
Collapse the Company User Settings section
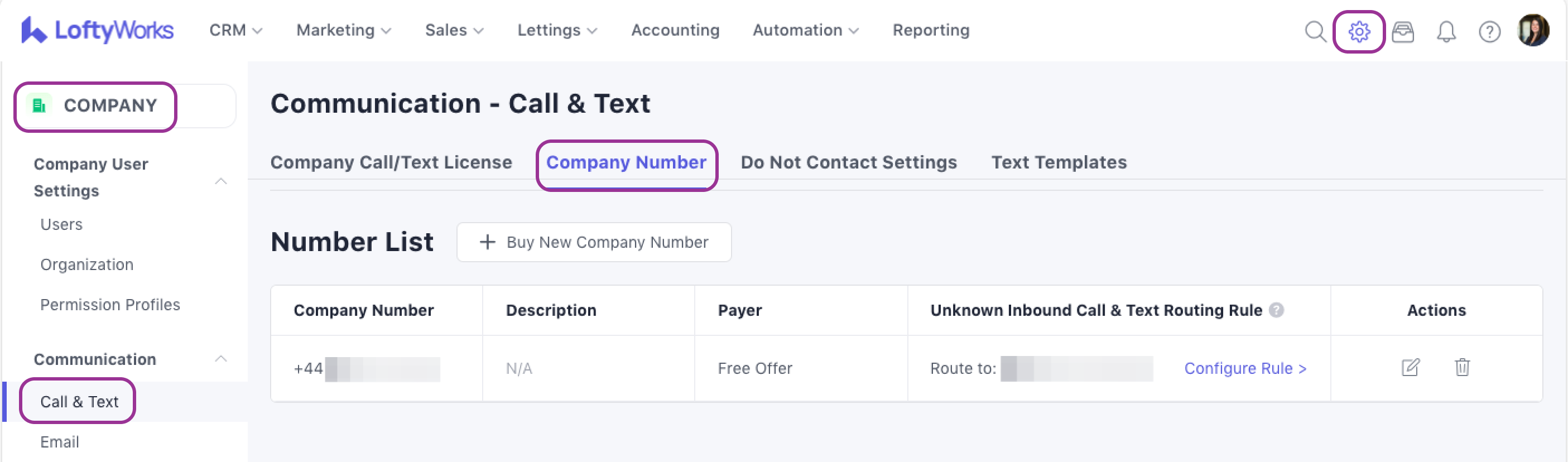(221, 181)
